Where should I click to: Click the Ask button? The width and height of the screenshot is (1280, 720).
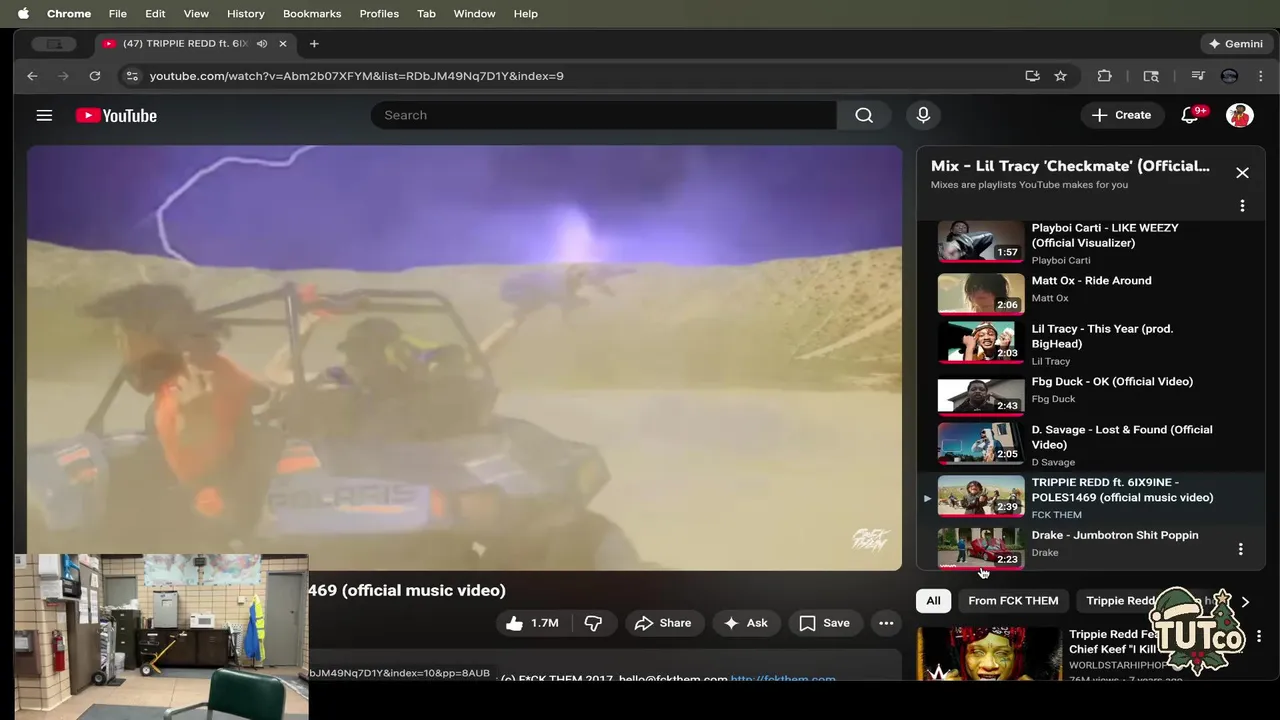tap(746, 623)
